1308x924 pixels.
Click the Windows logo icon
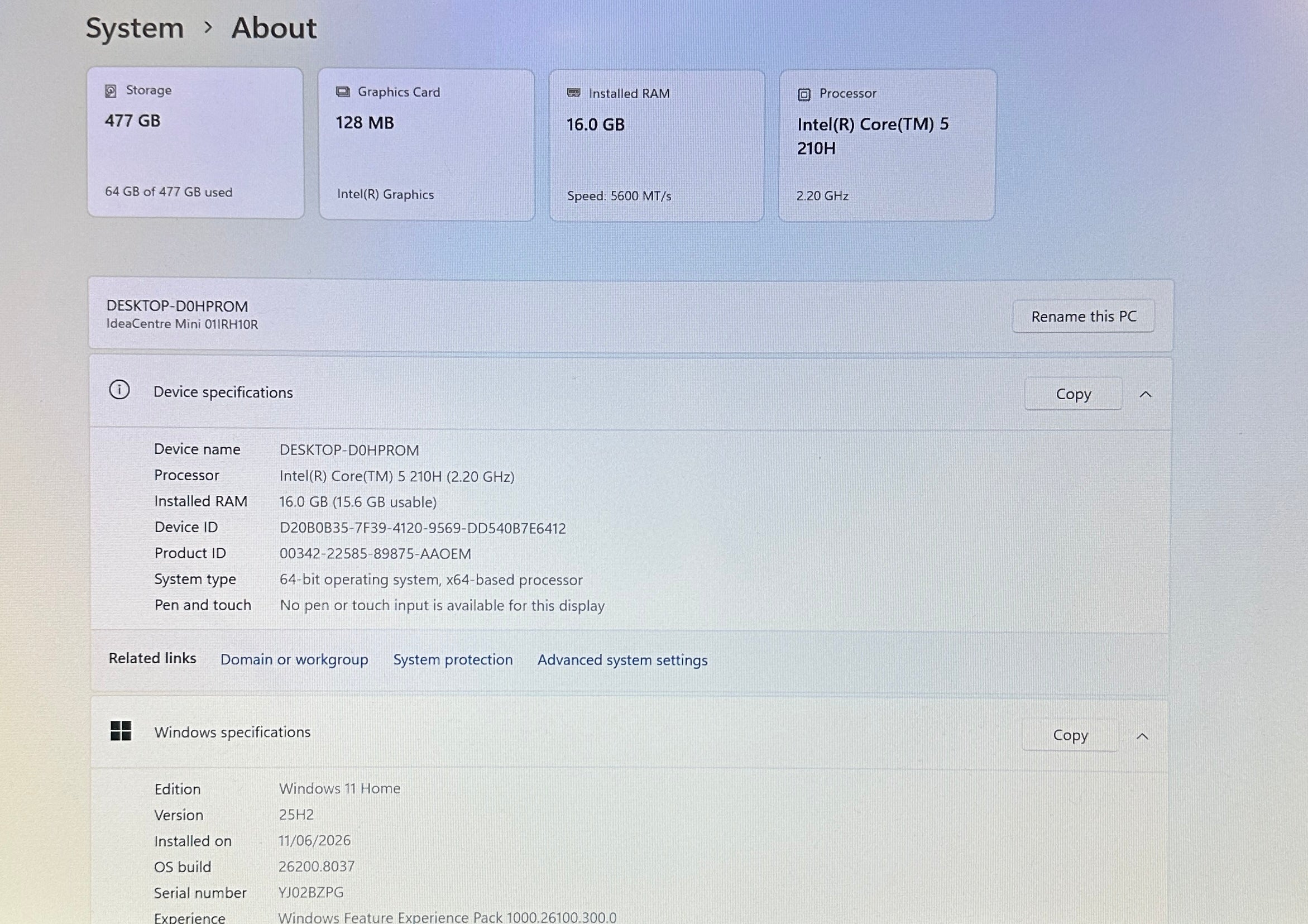coord(121,731)
